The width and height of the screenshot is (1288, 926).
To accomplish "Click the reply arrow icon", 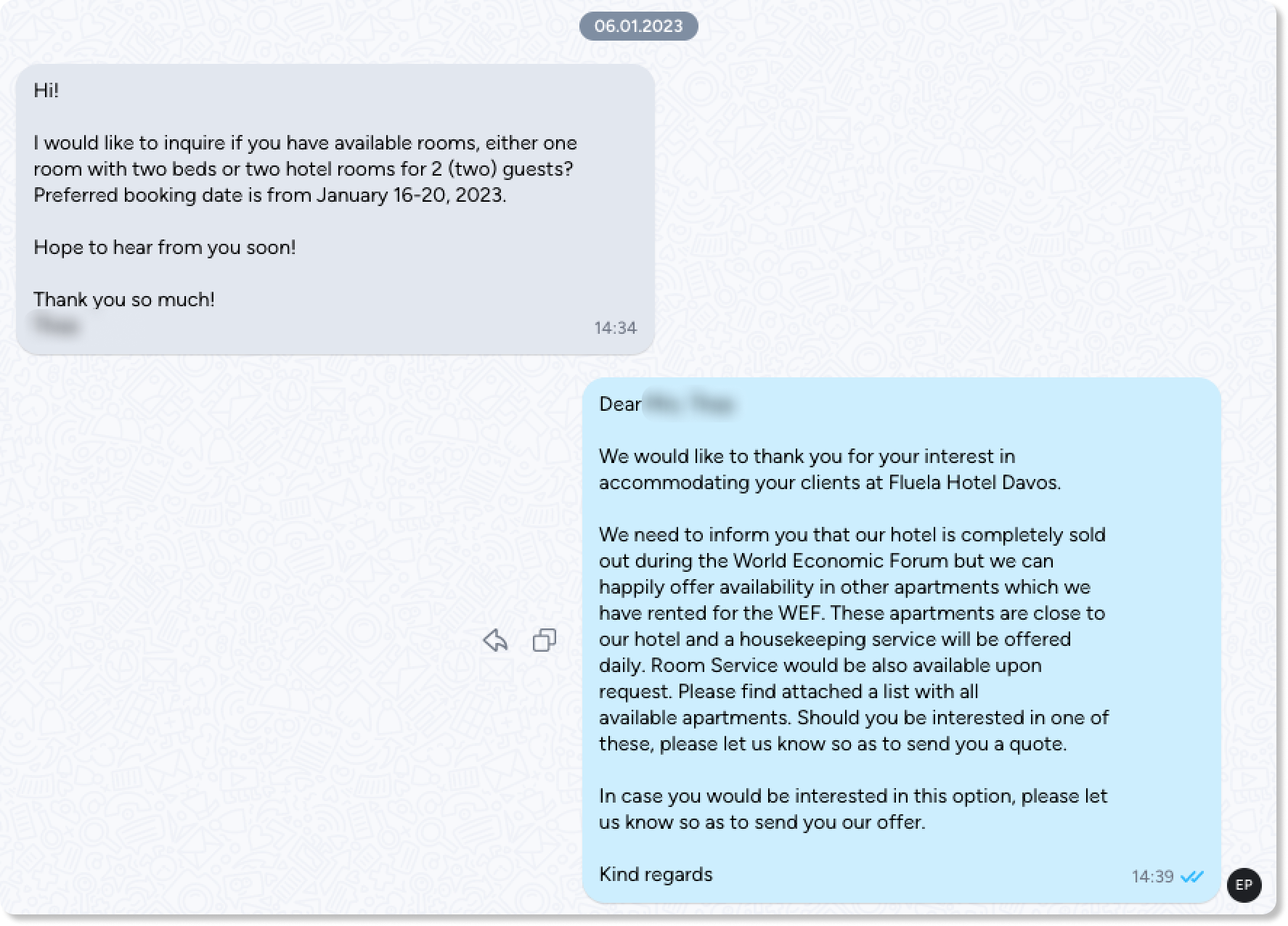I will click(495, 640).
